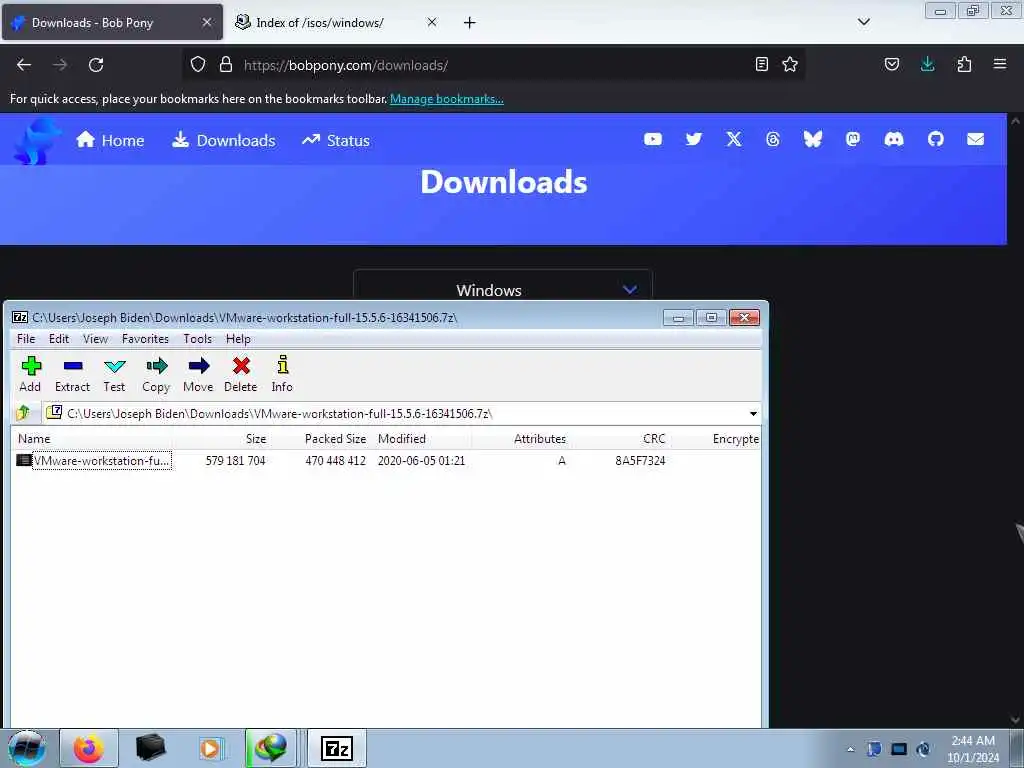This screenshot has width=1024, height=768.
Task: Click the red Delete icon in 7-Zip
Action: [x=240, y=374]
